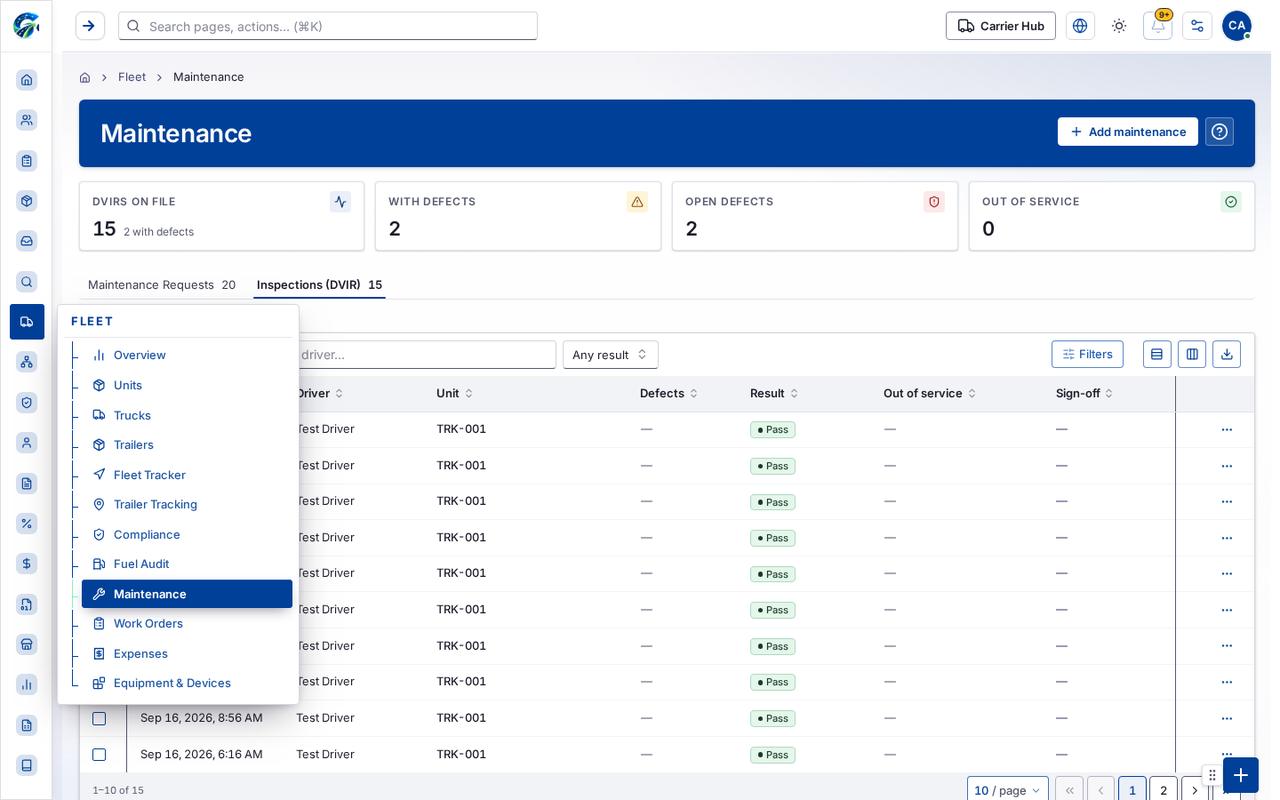This screenshot has height=800, width=1280.
Task: Toggle the light/dark theme sun icon
Action: pyautogui.click(x=1119, y=26)
